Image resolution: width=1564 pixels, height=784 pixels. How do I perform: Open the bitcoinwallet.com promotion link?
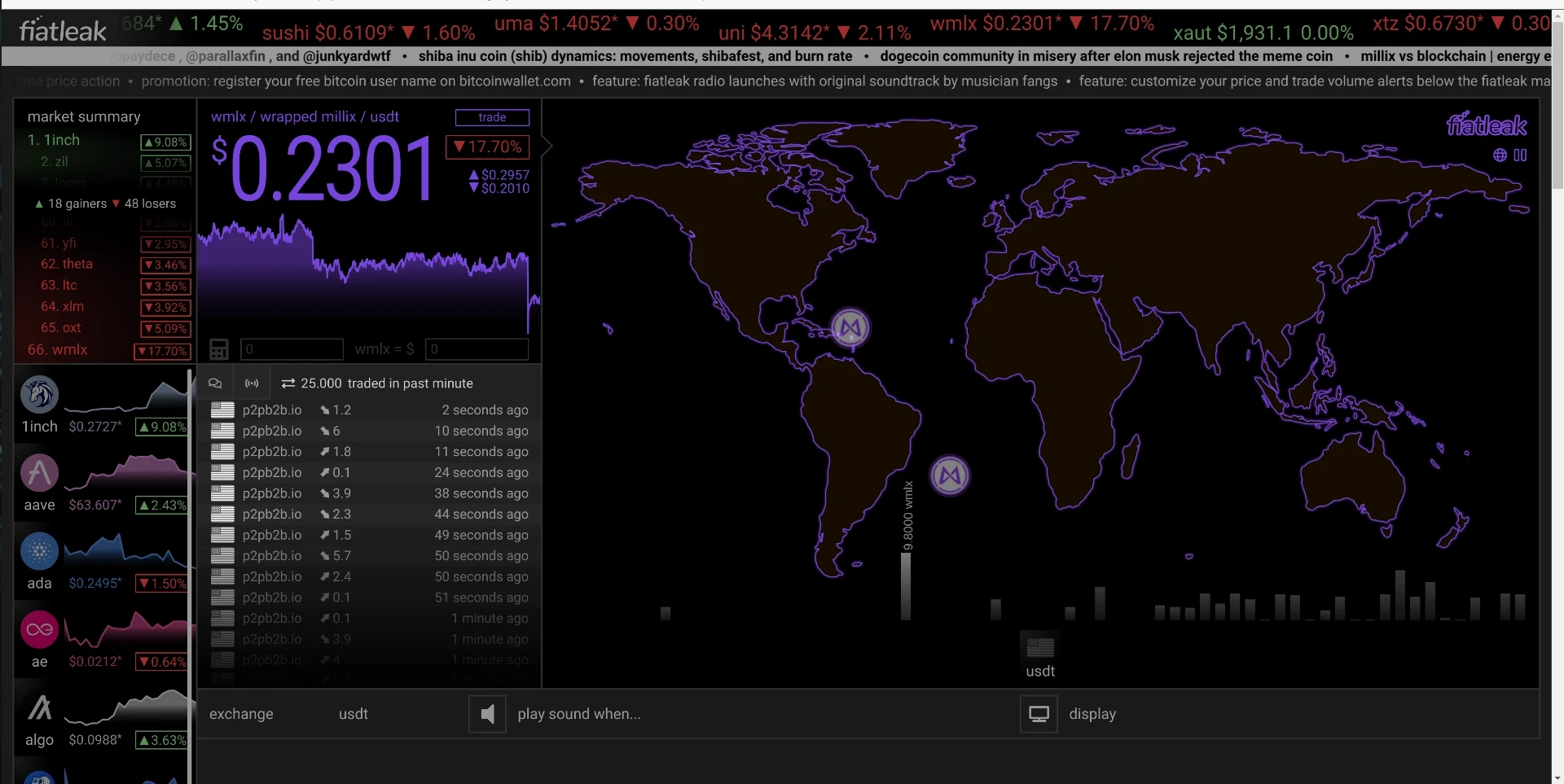356,81
